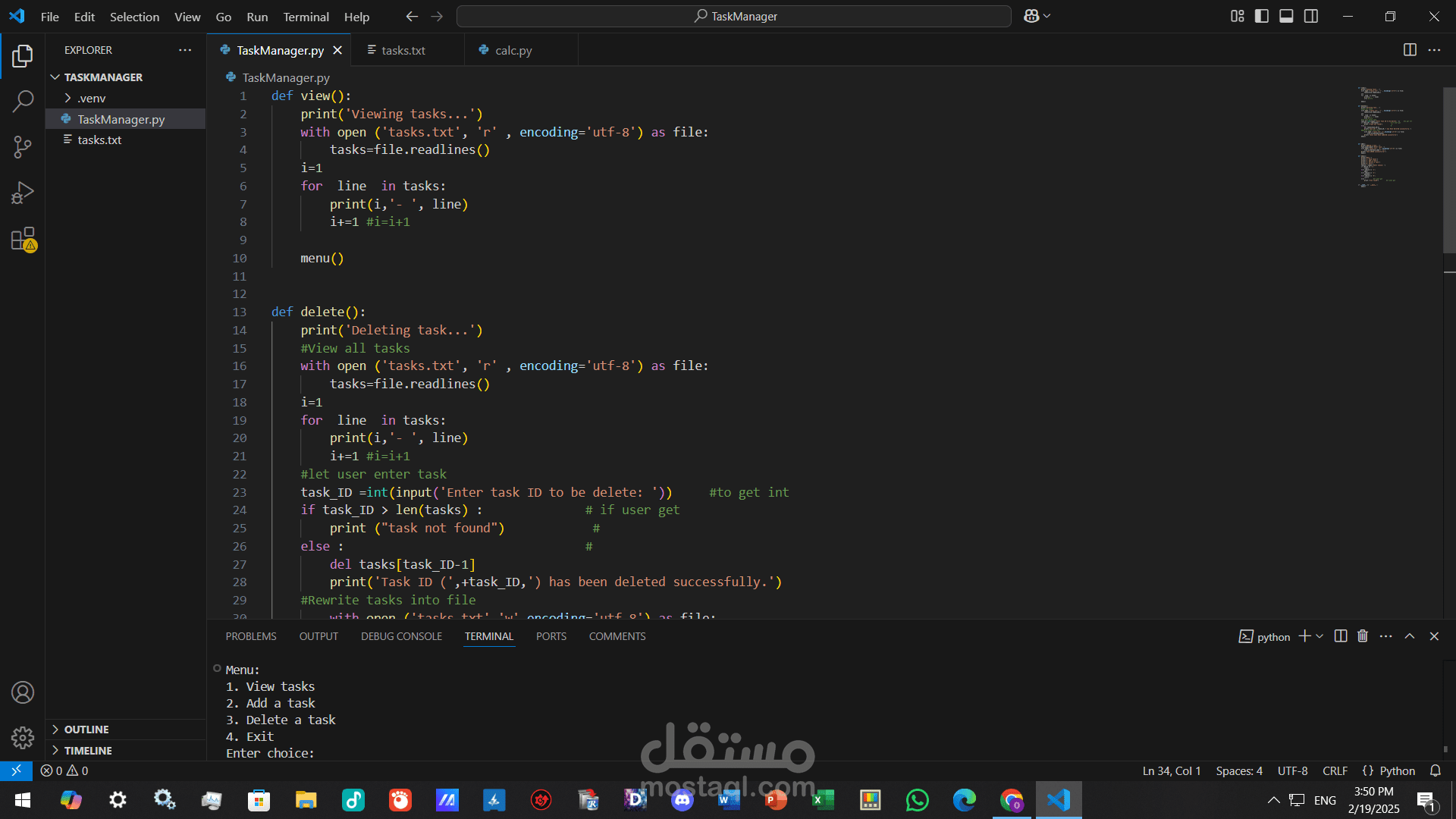Open the Edit menu
1456x819 pixels.
(x=84, y=17)
